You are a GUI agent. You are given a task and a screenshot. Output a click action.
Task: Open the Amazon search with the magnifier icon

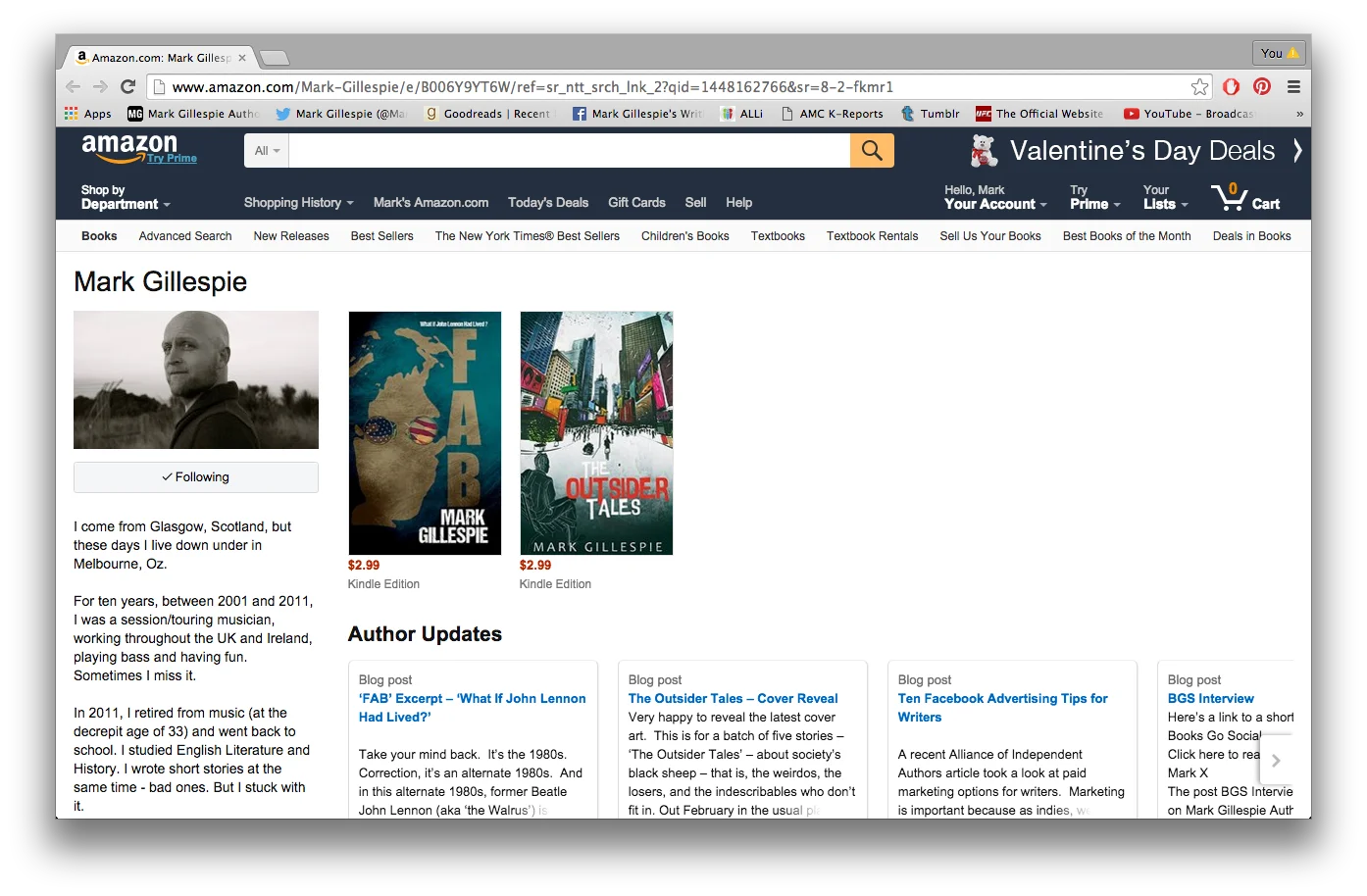871,150
